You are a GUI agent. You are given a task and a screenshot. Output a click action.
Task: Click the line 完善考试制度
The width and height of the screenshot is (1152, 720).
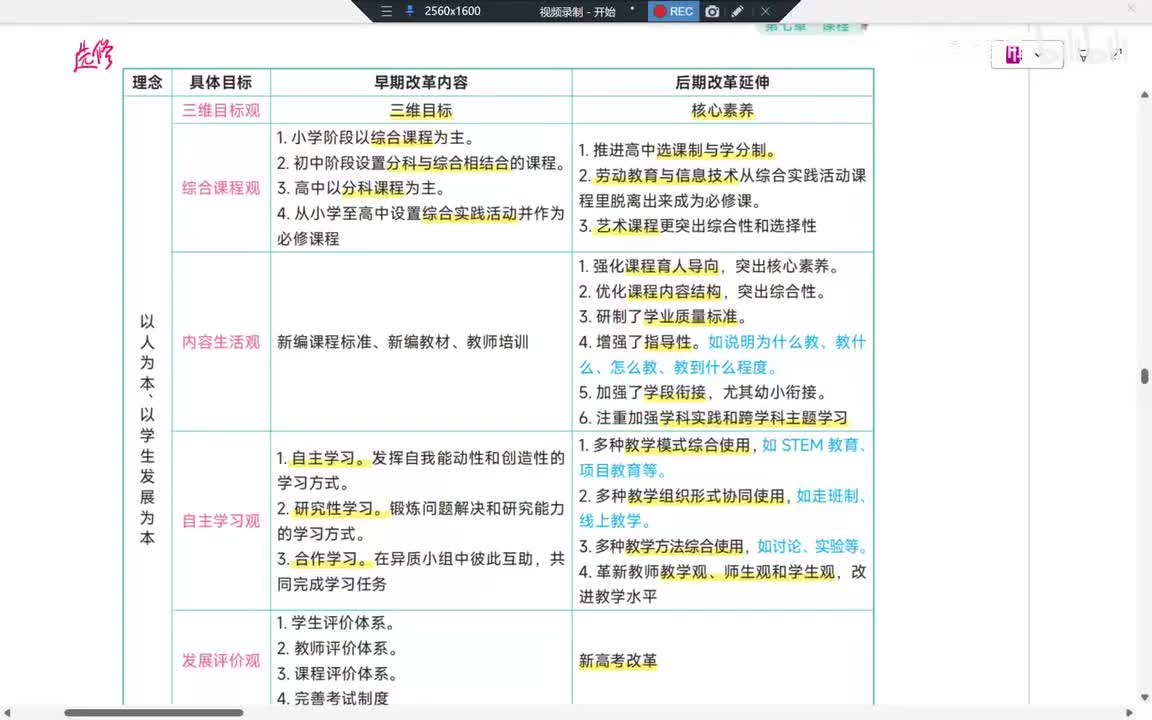(x=333, y=698)
